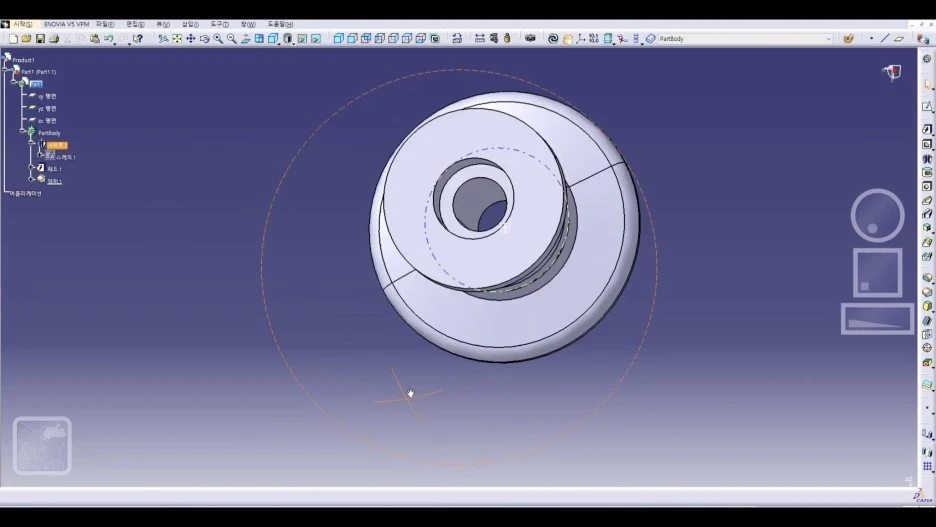Collapse the PartBody tree node
This screenshot has height=527, width=936.
(23, 130)
